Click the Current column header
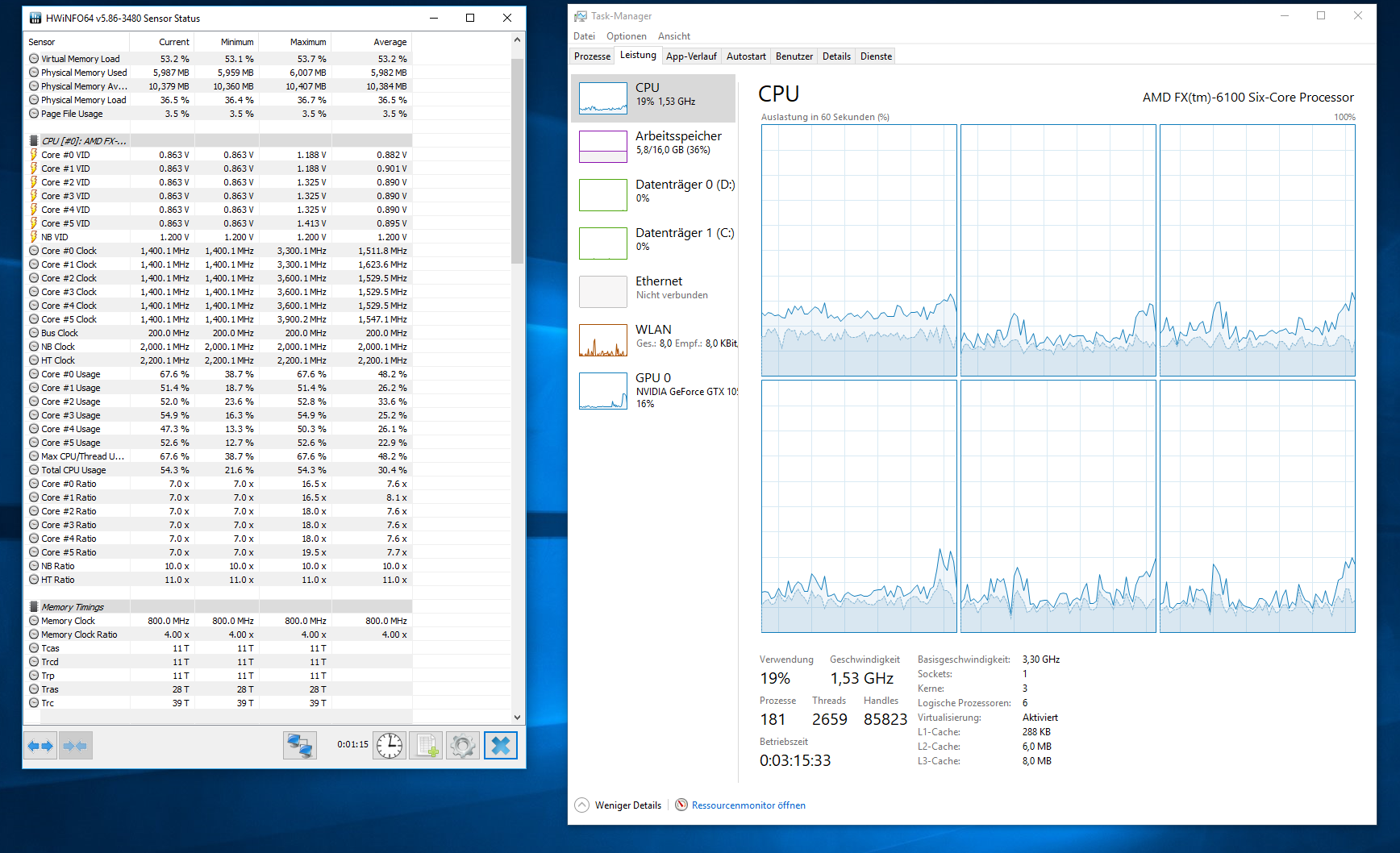The height and width of the screenshot is (853, 1400). (x=161, y=42)
